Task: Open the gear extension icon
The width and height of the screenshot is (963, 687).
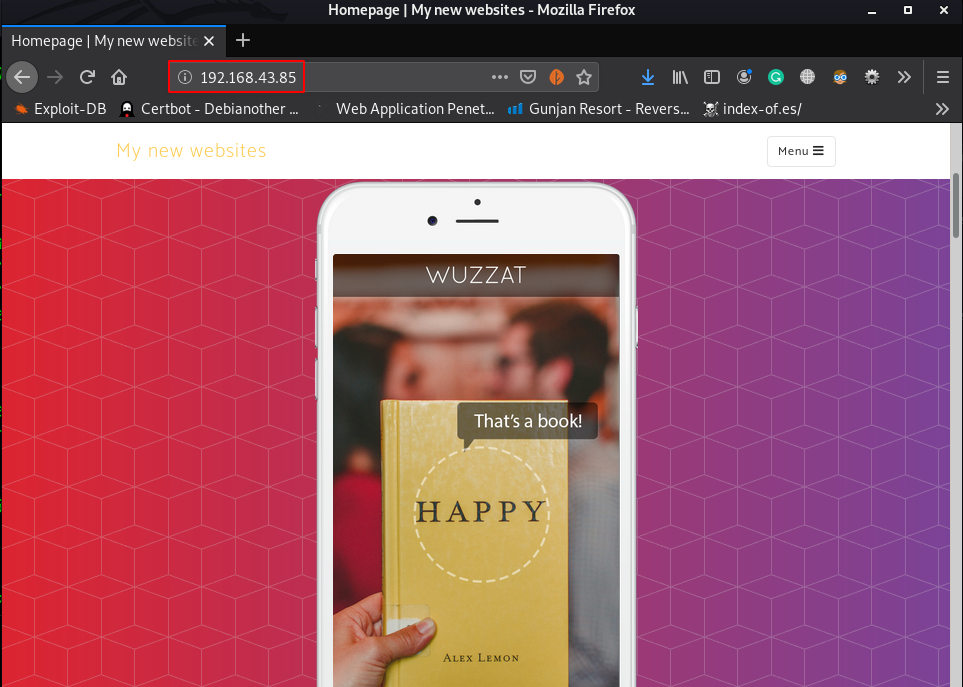Action: click(871, 77)
